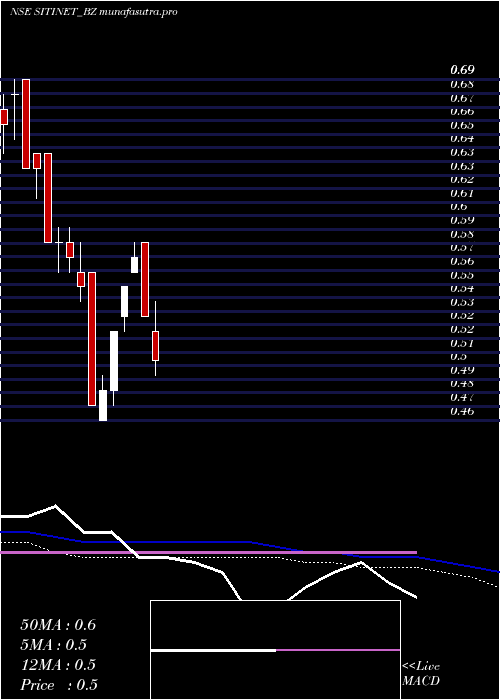Select the 0.66 price axis label
500x700 pixels.
point(462,111)
